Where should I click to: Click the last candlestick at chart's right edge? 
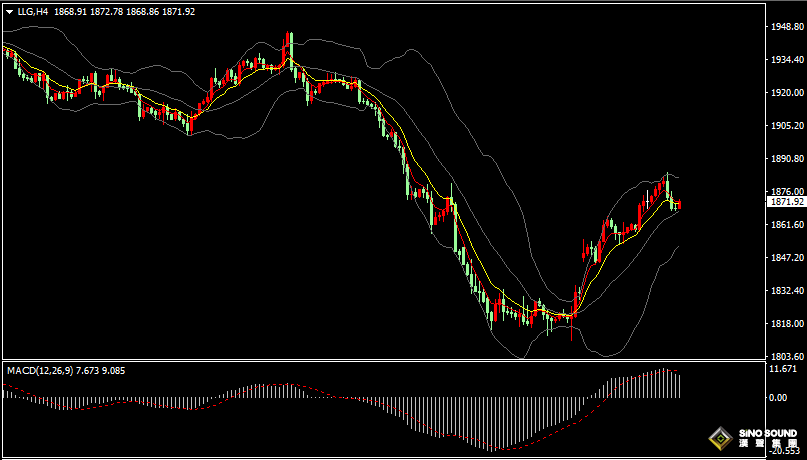click(x=680, y=206)
